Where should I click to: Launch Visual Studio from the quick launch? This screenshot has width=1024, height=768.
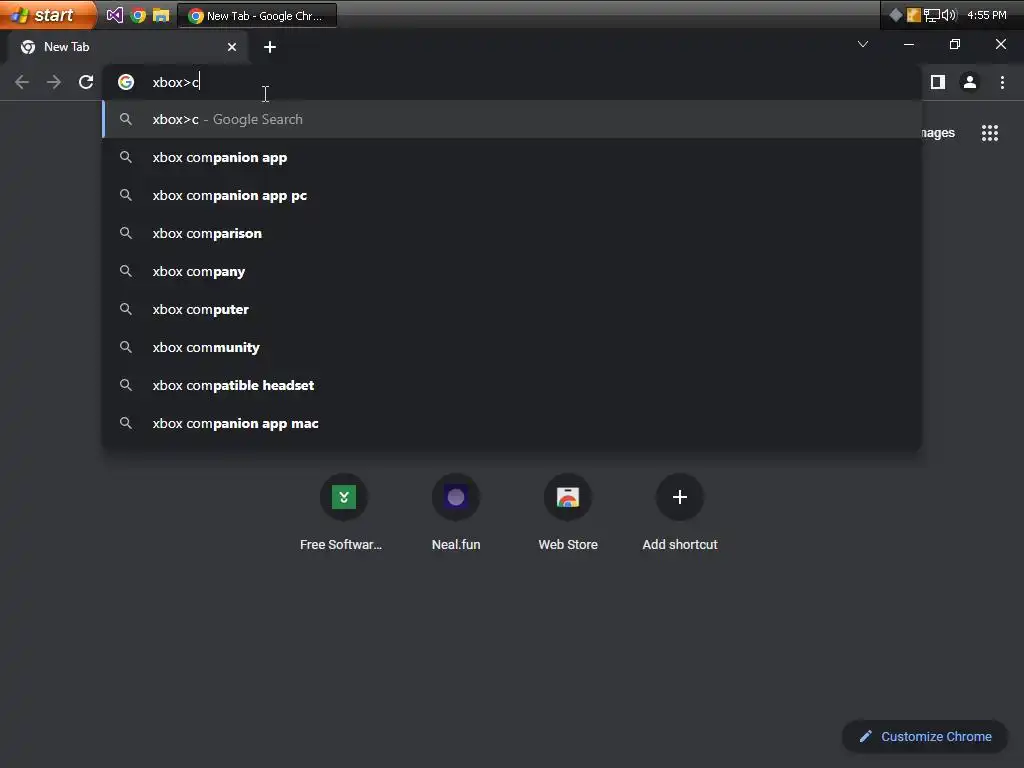(115, 15)
